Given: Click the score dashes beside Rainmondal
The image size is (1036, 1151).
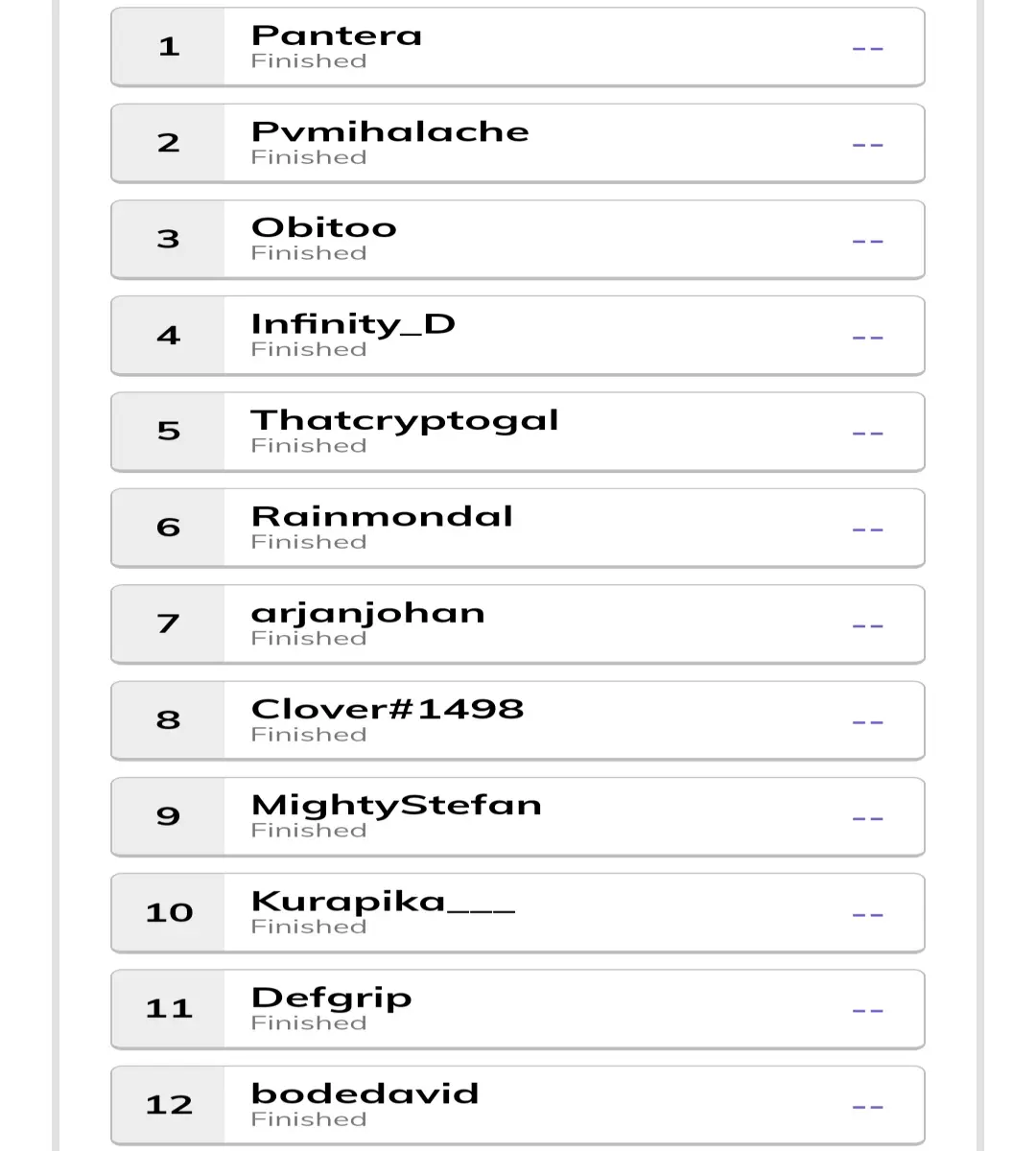Looking at the screenshot, I should 867,529.
